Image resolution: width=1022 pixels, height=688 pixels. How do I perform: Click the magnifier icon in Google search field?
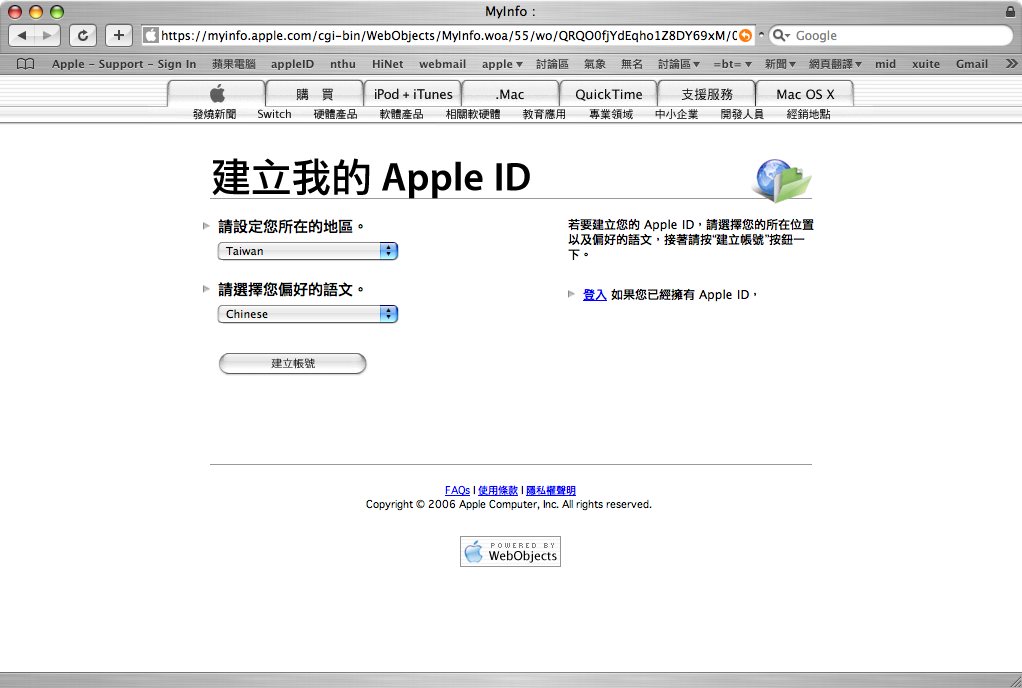click(780, 36)
